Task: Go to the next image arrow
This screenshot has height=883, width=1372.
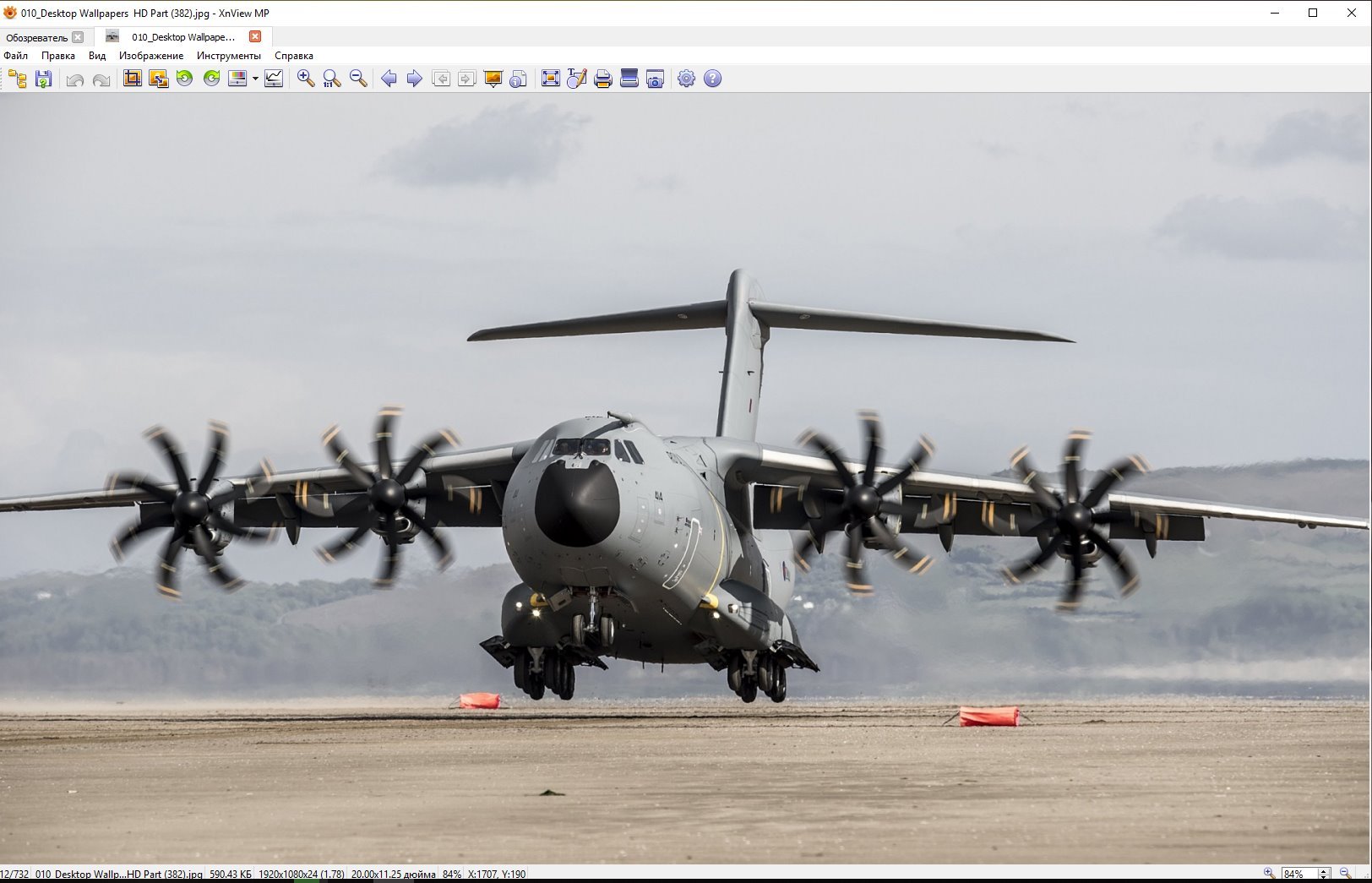Action: (415, 79)
